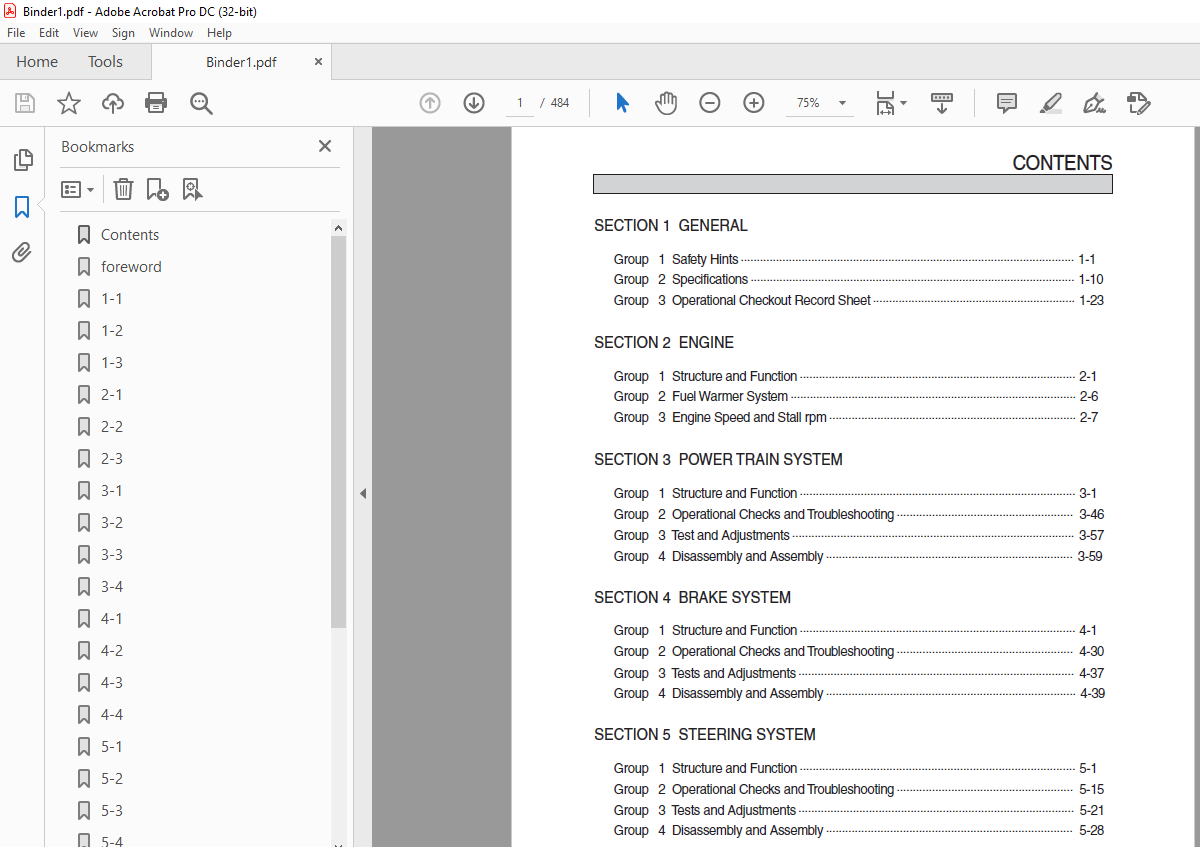Jump to bookmark 3-4
Screen dimensions: 1200x847
point(112,587)
